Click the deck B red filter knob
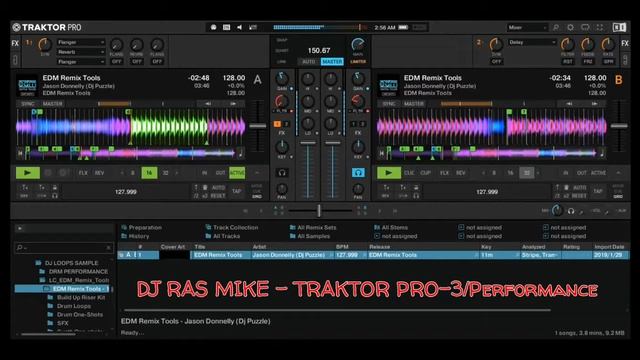Image resolution: width=640 pixels, height=360 pixels. [x=358, y=101]
